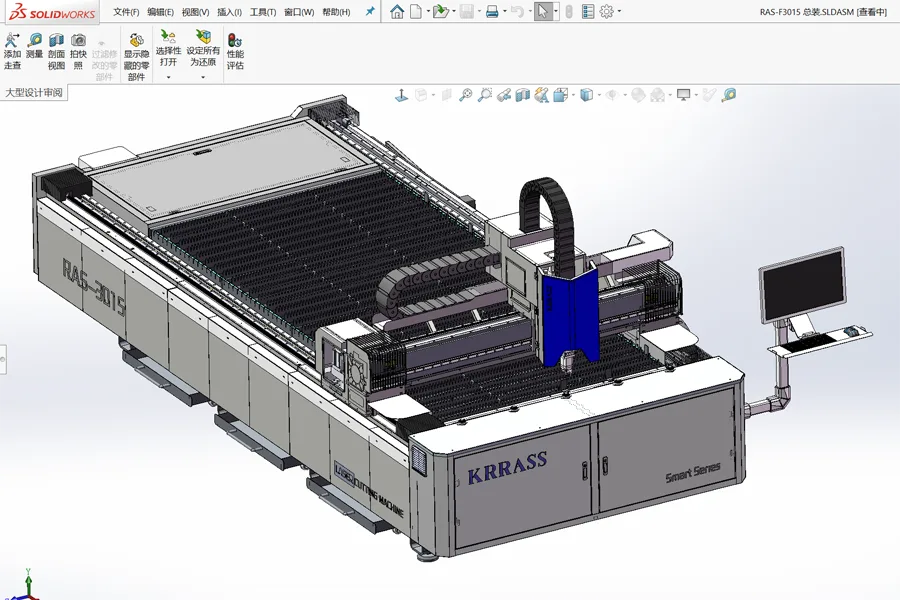Click the Dynamic Annotation Views icon
Image resolution: width=900 pixels, height=600 pixels.
pyautogui.click(x=541, y=95)
